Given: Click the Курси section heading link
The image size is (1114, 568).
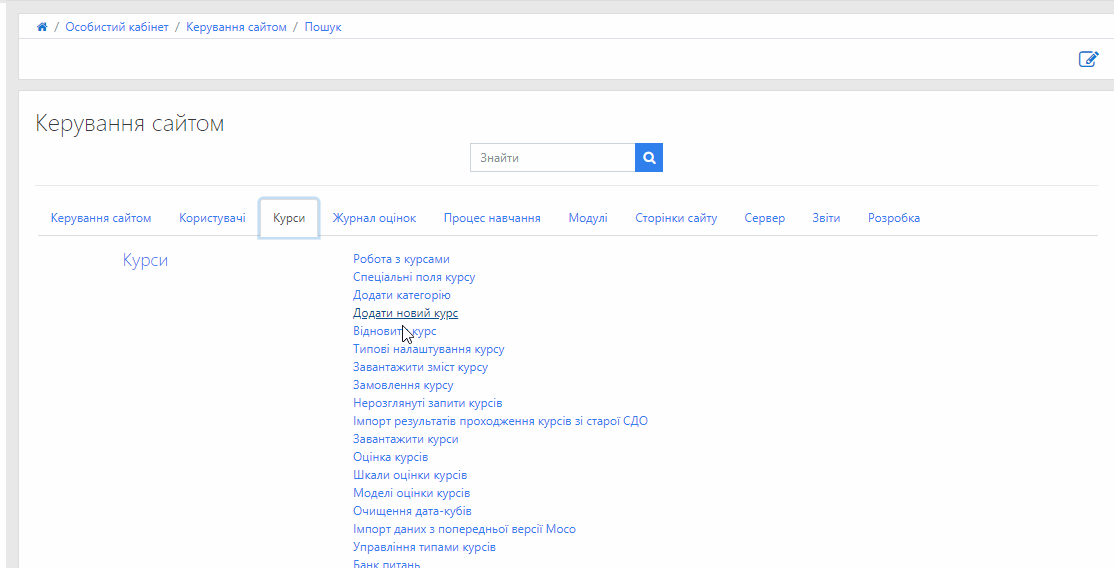Looking at the screenshot, I should point(145,260).
